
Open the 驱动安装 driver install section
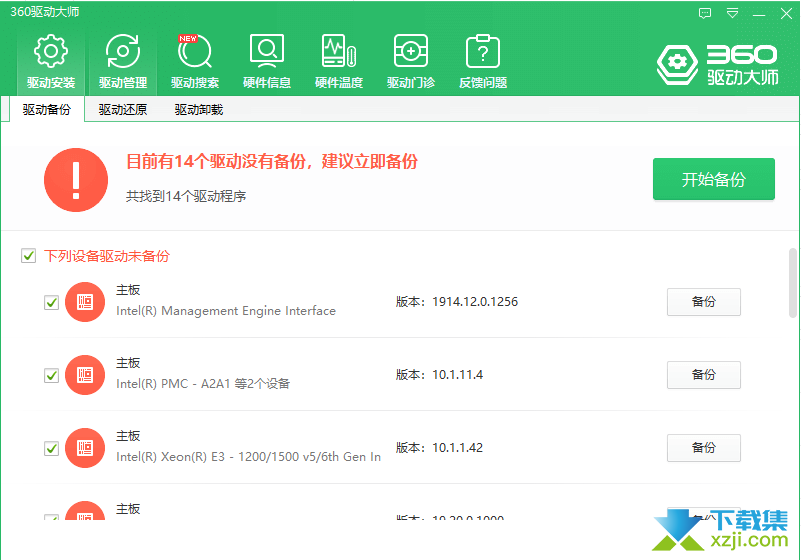pos(51,60)
